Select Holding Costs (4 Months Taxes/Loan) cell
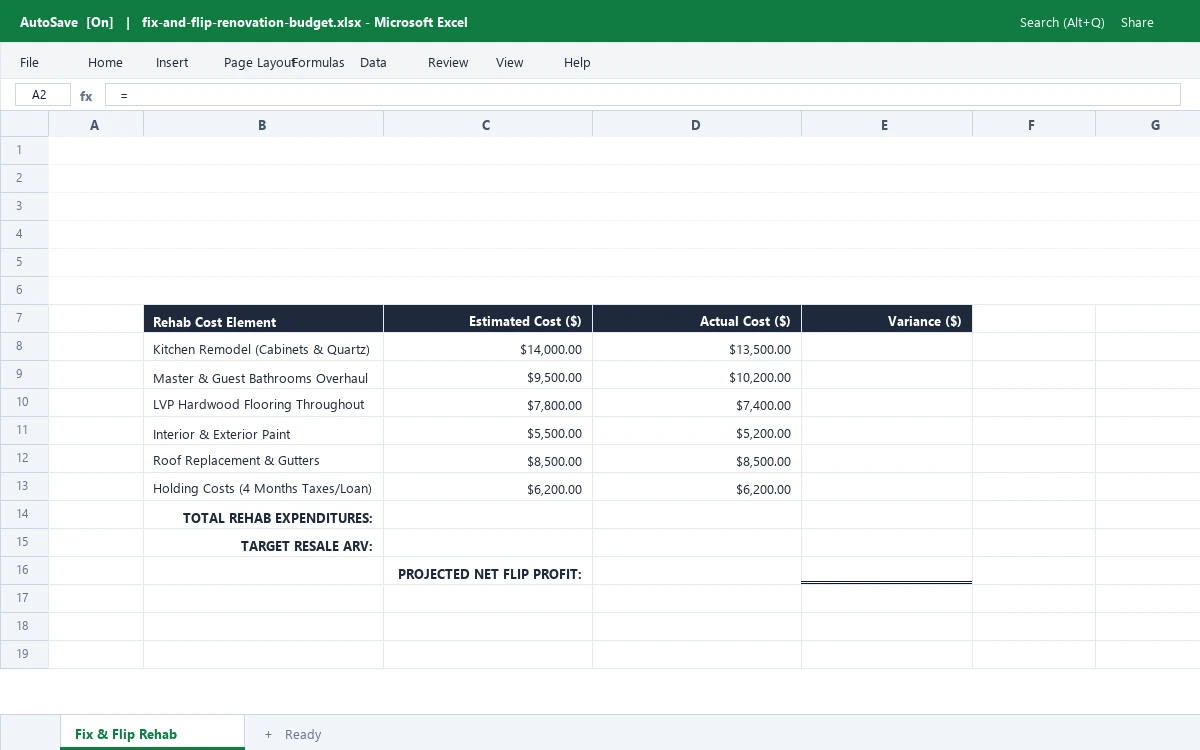The height and width of the screenshot is (750, 1200). pyautogui.click(x=264, y=487)
